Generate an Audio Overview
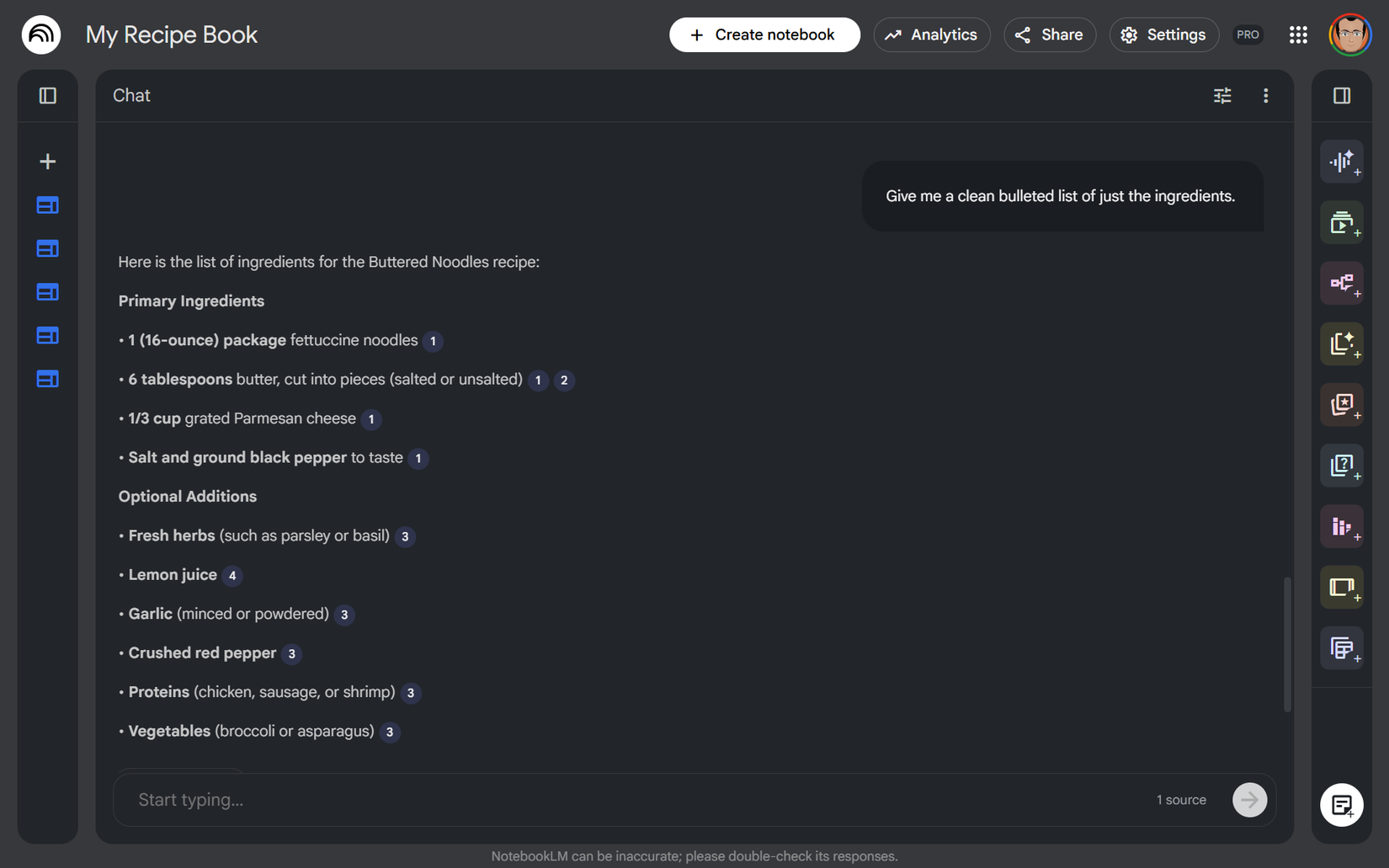1389x868 pixels. click(1342, 162)
